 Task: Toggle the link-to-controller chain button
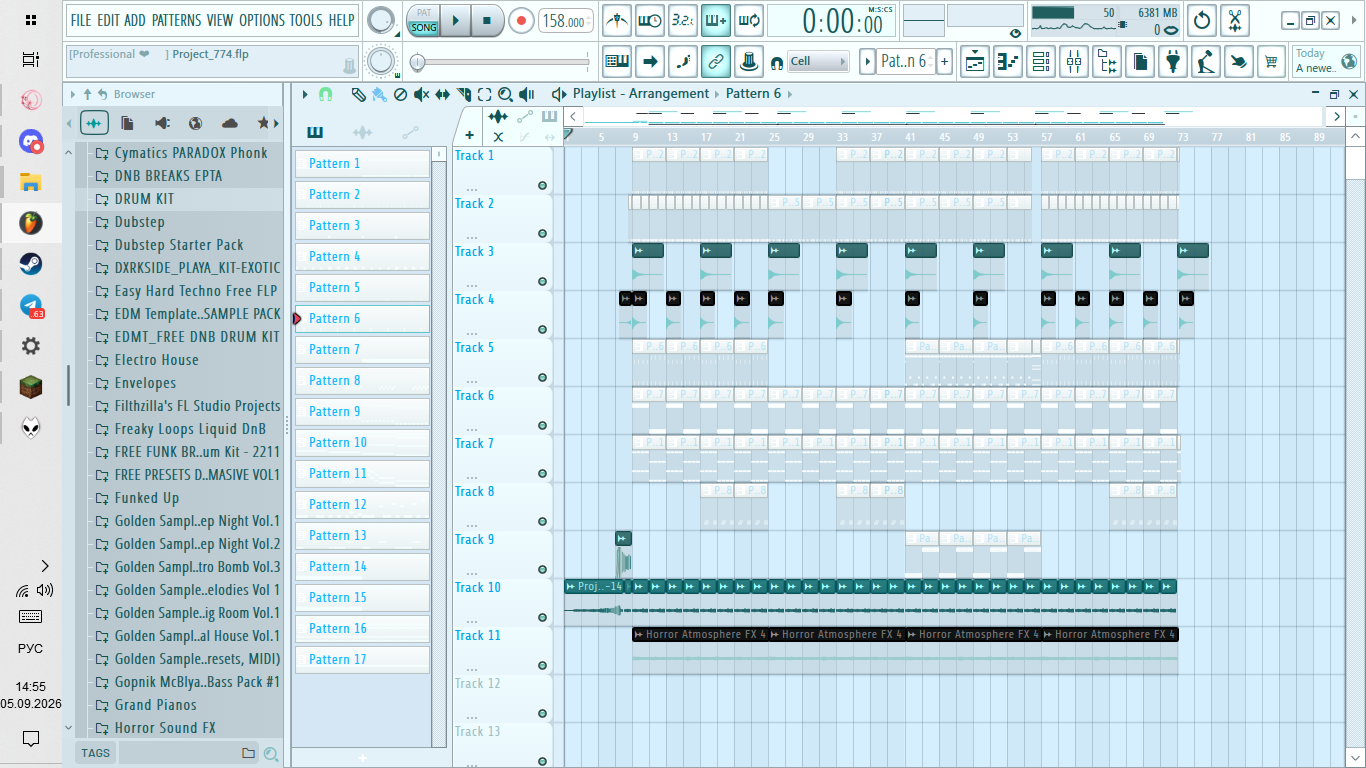[x=715, y=62]
